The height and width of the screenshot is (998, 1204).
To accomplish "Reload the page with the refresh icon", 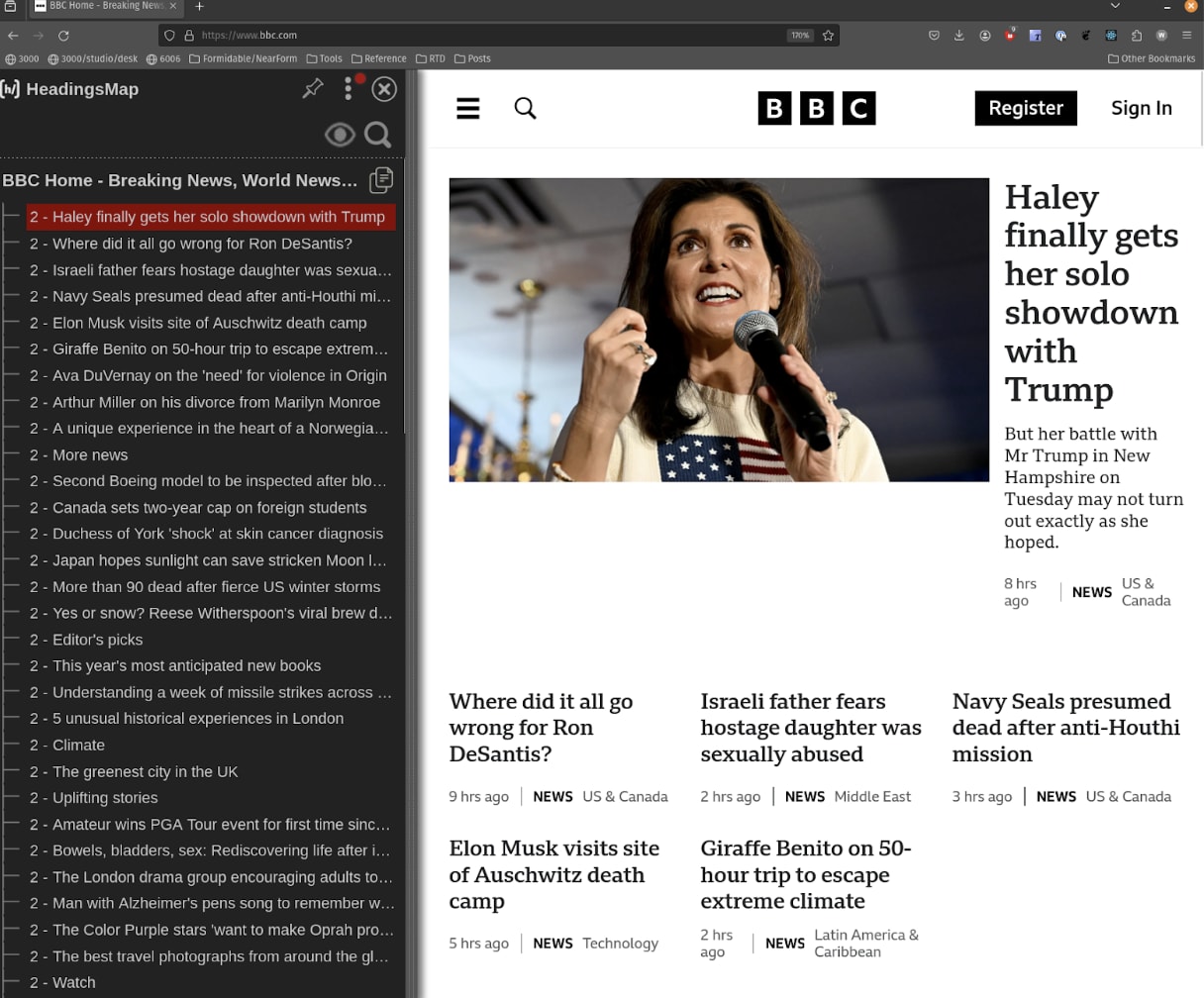I will tap(63, 35).
